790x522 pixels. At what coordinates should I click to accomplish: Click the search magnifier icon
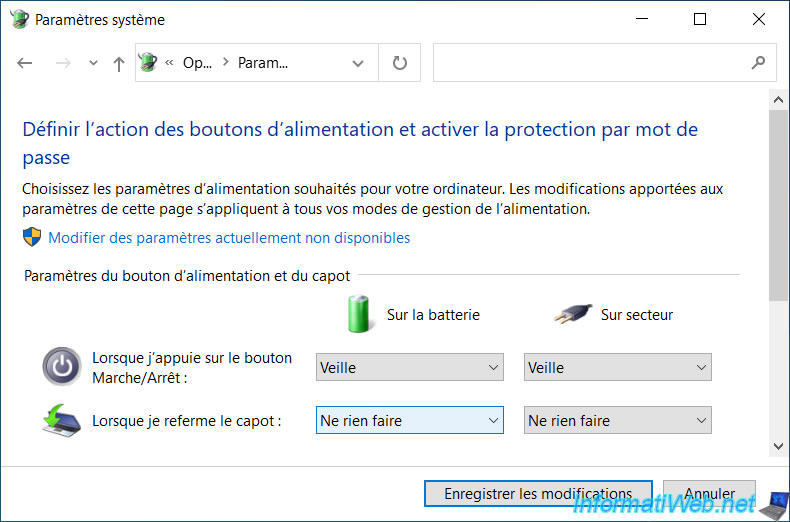(x=758, y=62)
